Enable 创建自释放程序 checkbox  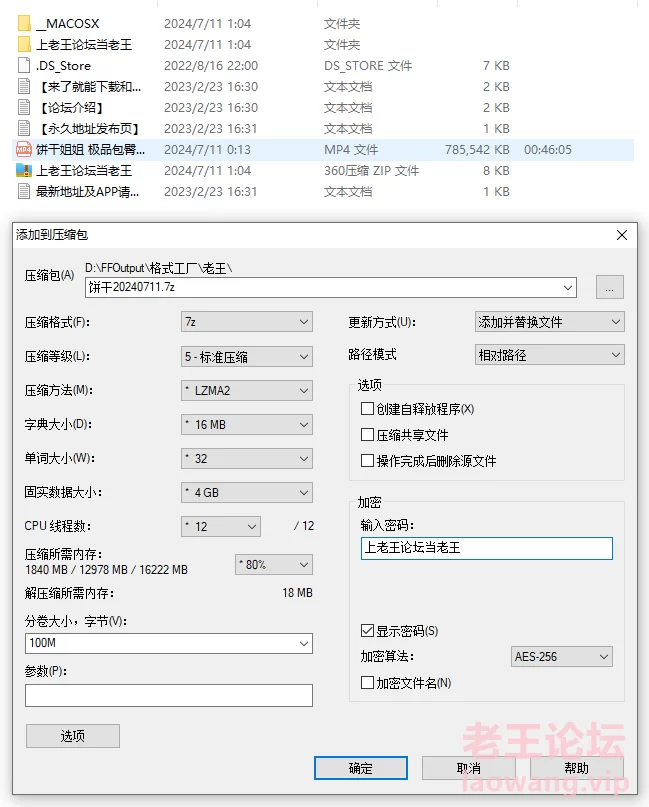[367, 409]
